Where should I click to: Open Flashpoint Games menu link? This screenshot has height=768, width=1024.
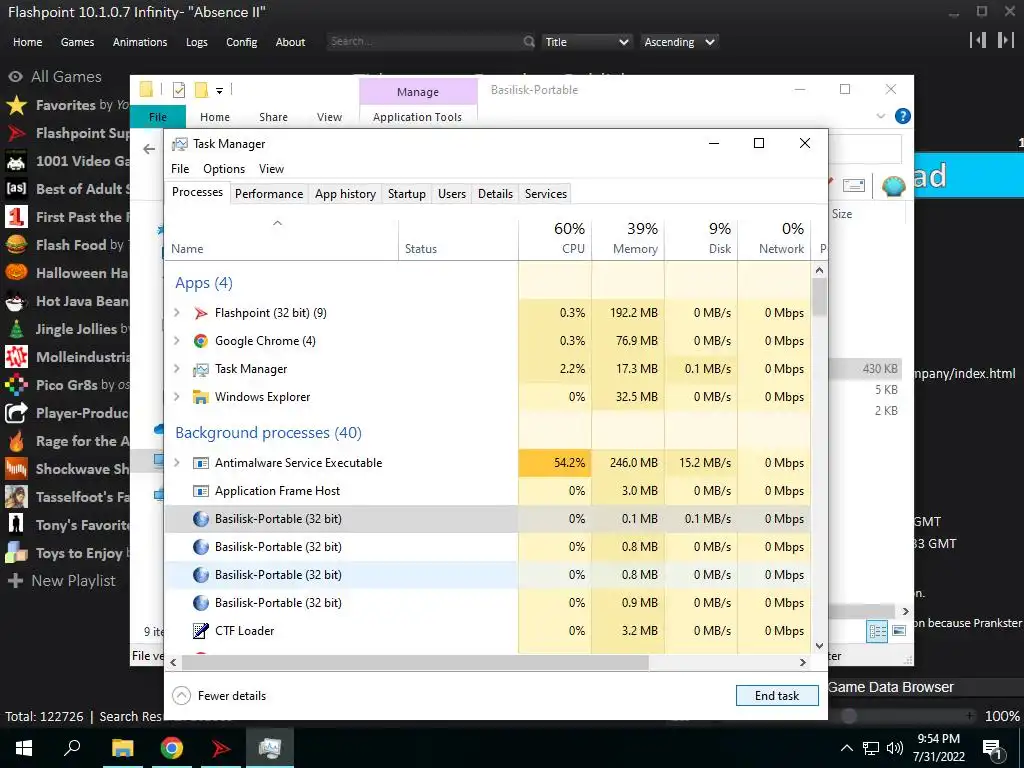click(x=78, y=42)
